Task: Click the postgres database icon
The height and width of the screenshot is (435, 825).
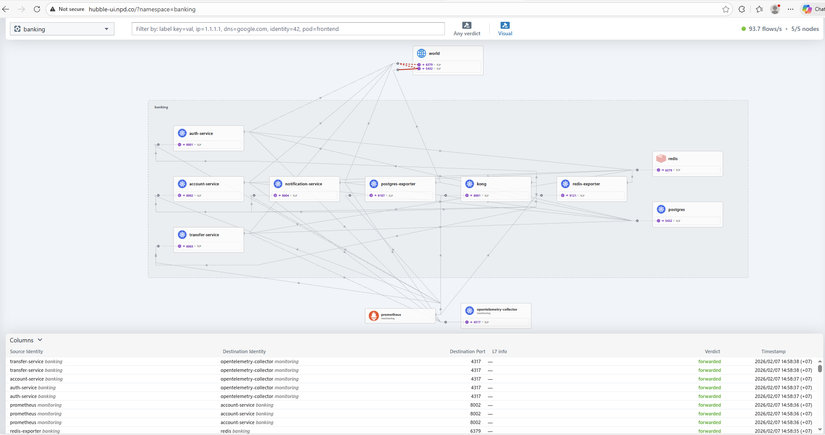Action: point(661,210)
